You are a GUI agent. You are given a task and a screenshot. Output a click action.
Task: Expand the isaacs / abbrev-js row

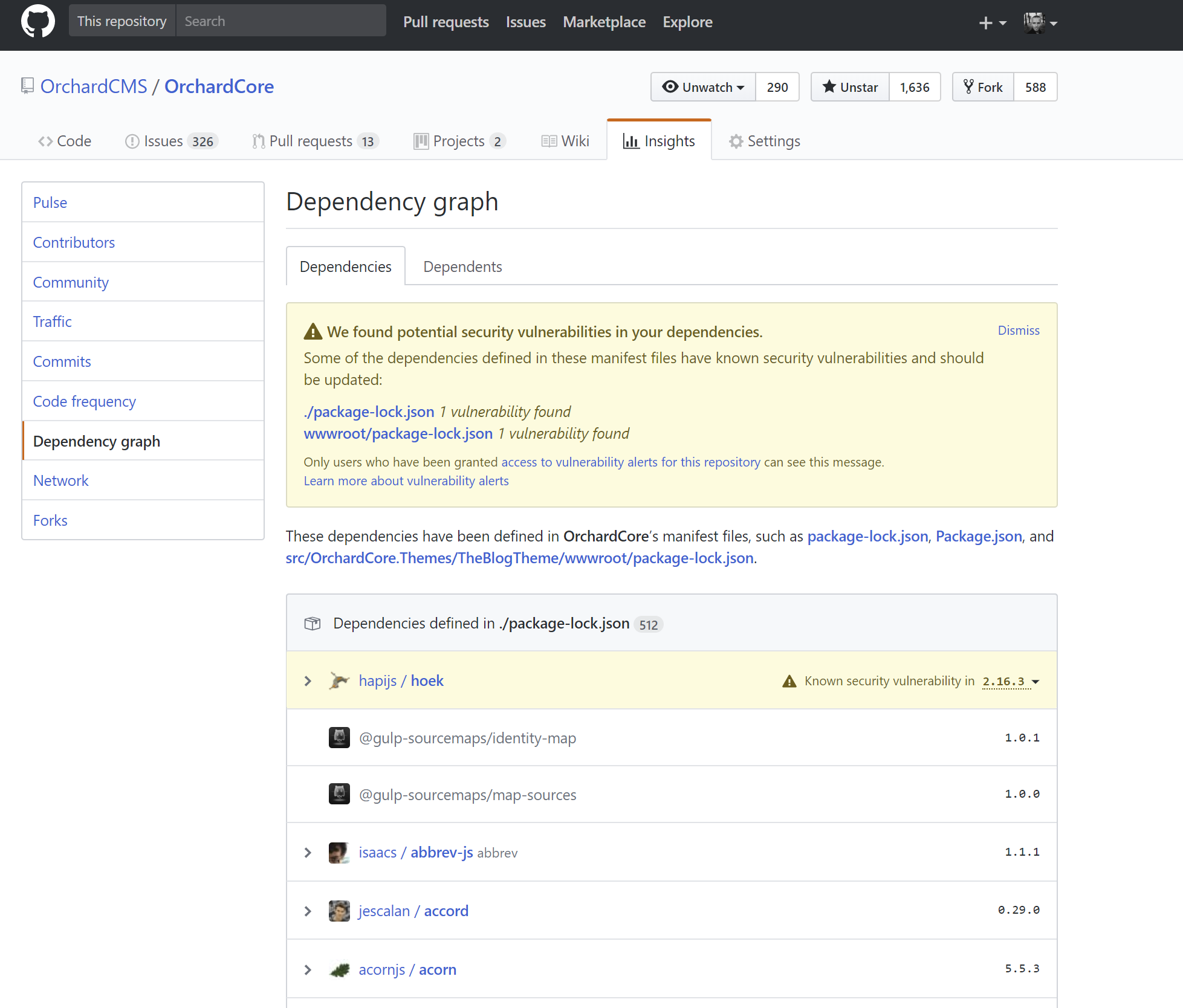tap(308, 853)
